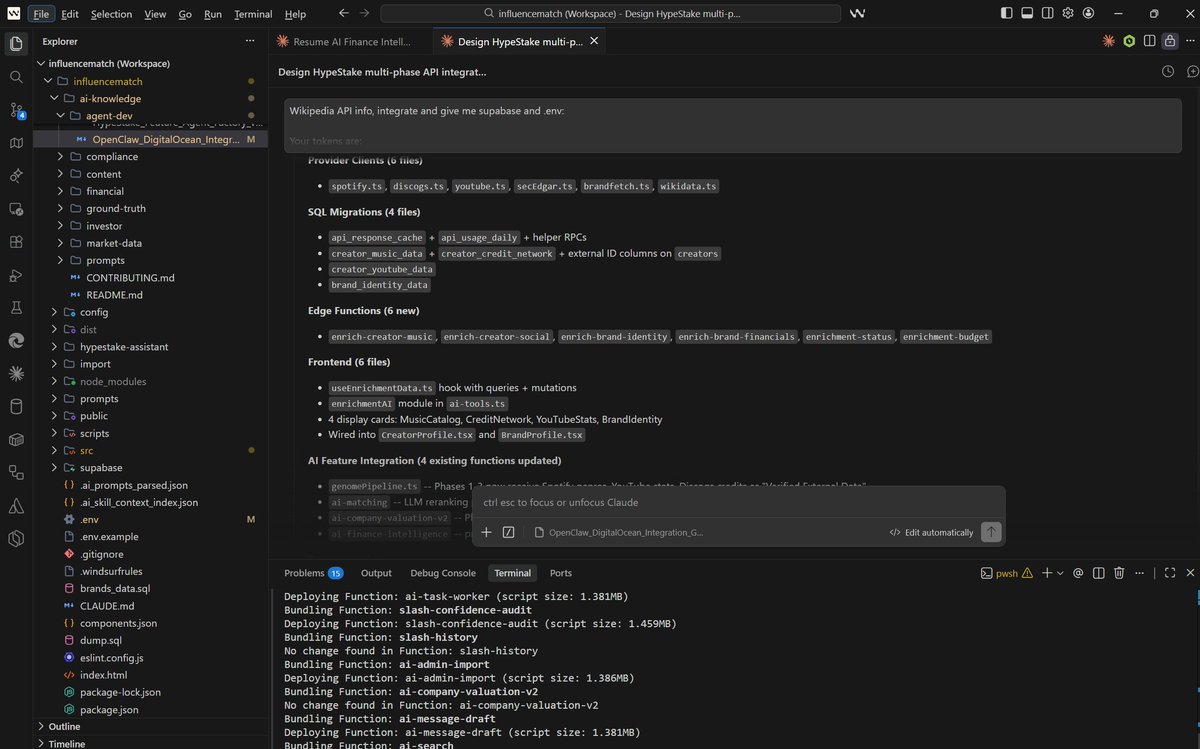Image resolution: width=1200 pixels, height=749 pixels.
Task: Split the editor right
Action: 1149,41
